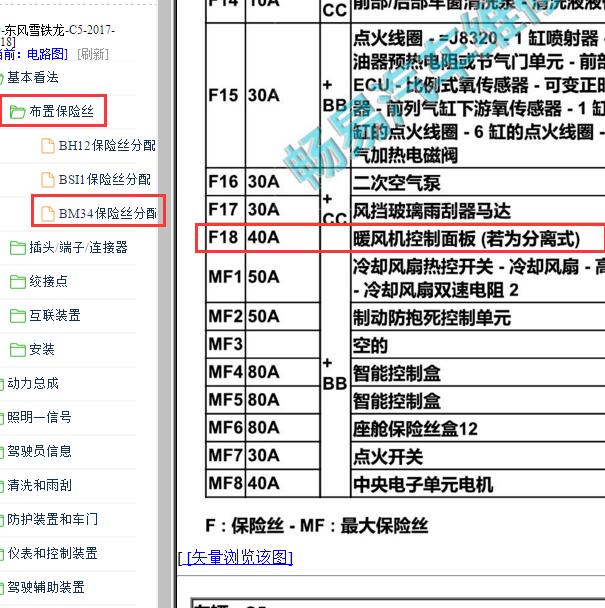Select the F18 fuse cell
This screenshot has height=608, width=605.
[225, 237]
